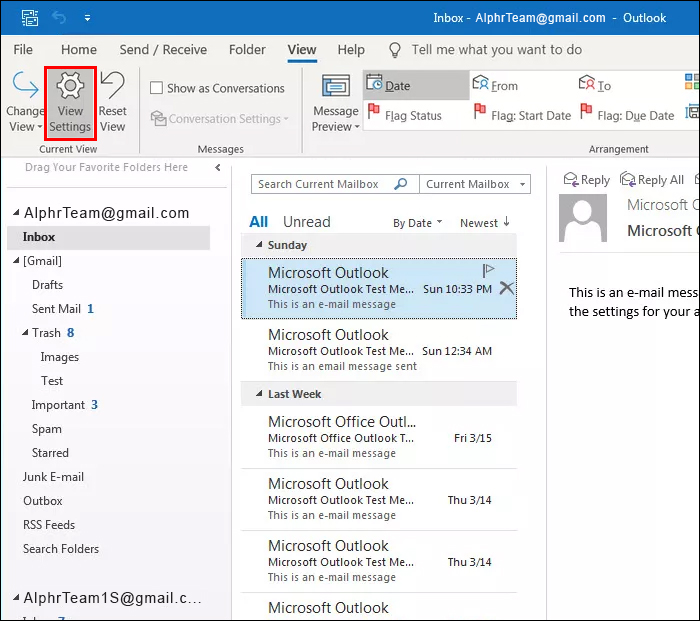Filter to Unread messages
Viewport: 700px width, 621px height.
coord(307,222)
